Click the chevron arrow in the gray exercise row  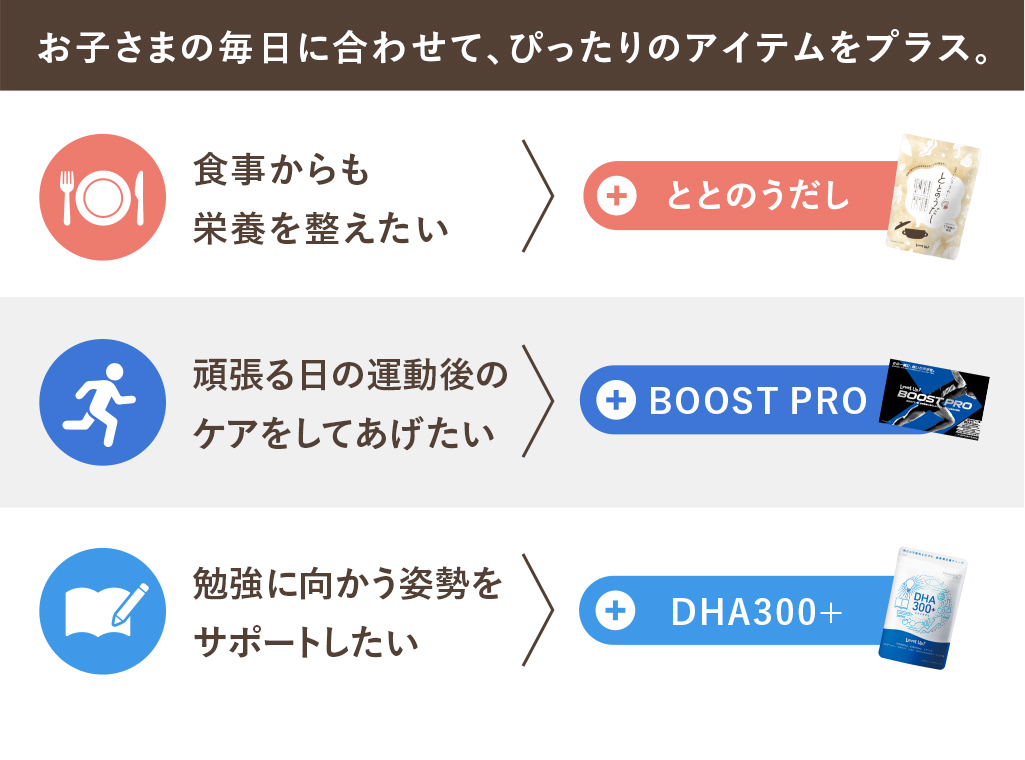click(537, 401)
